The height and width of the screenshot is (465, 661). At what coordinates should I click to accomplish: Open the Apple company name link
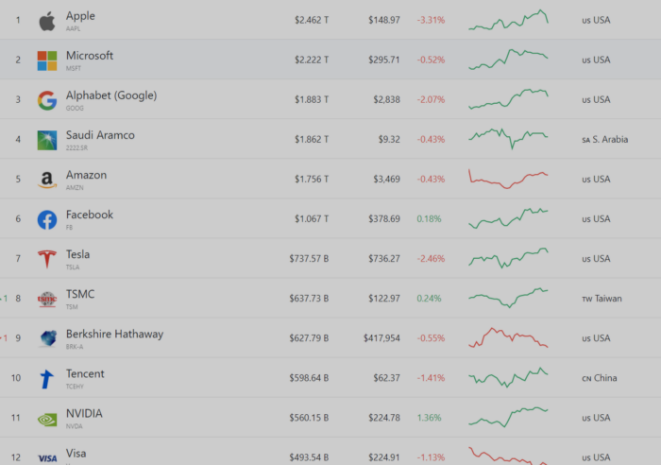82,16
